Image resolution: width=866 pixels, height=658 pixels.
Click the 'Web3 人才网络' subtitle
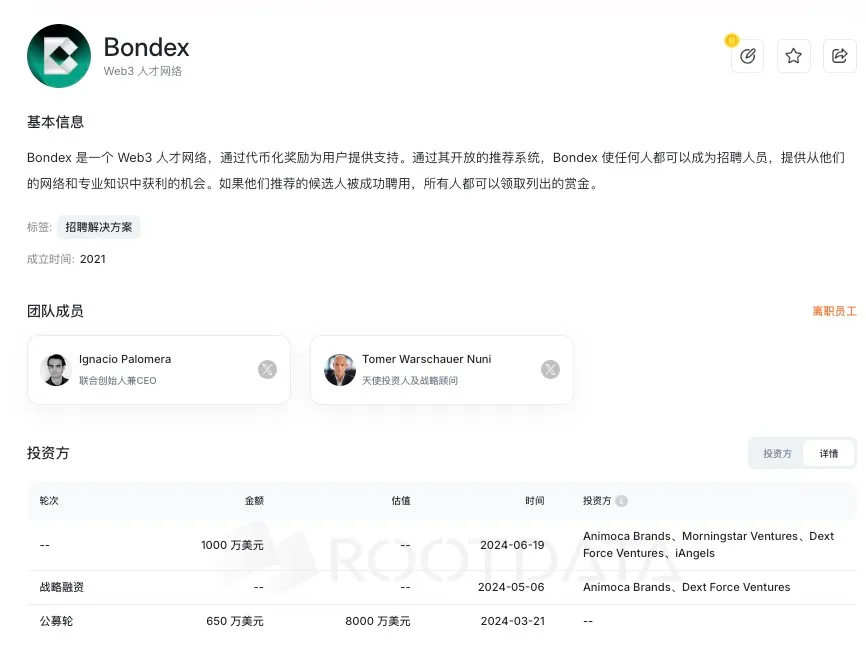[x=142, y=71]
